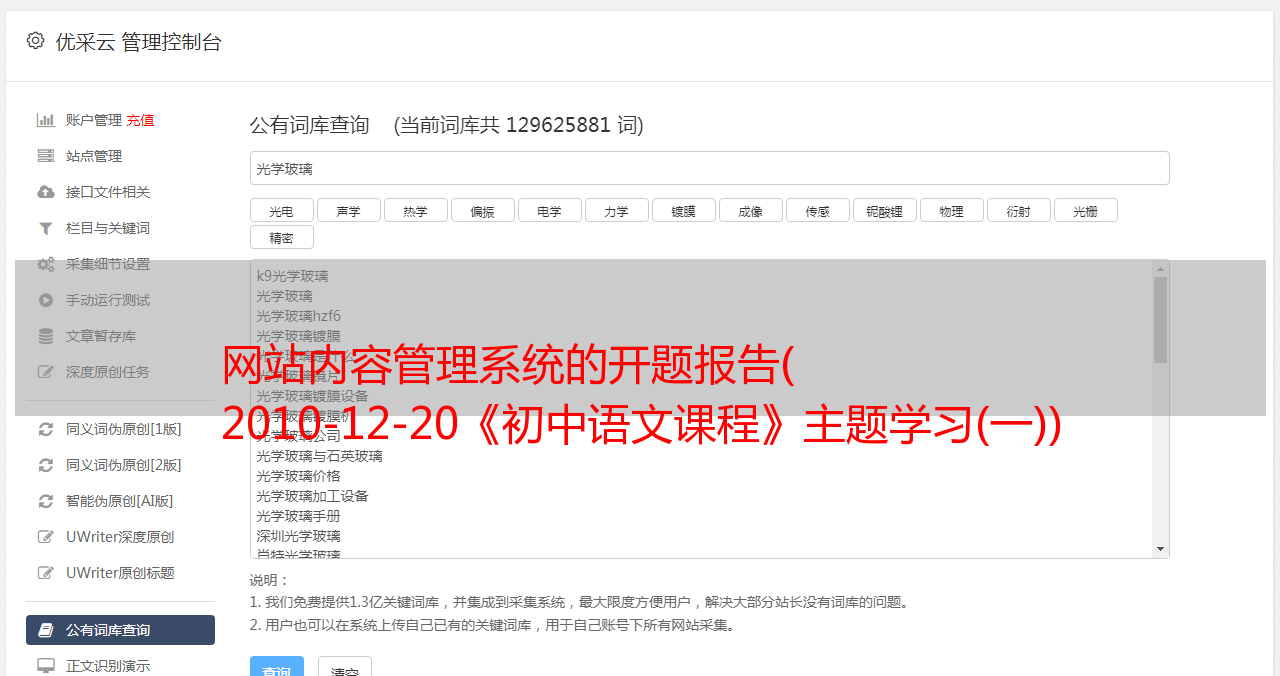
Task: Click the cloud upload icon for 接口文件相关
Action: coord(46,192)
